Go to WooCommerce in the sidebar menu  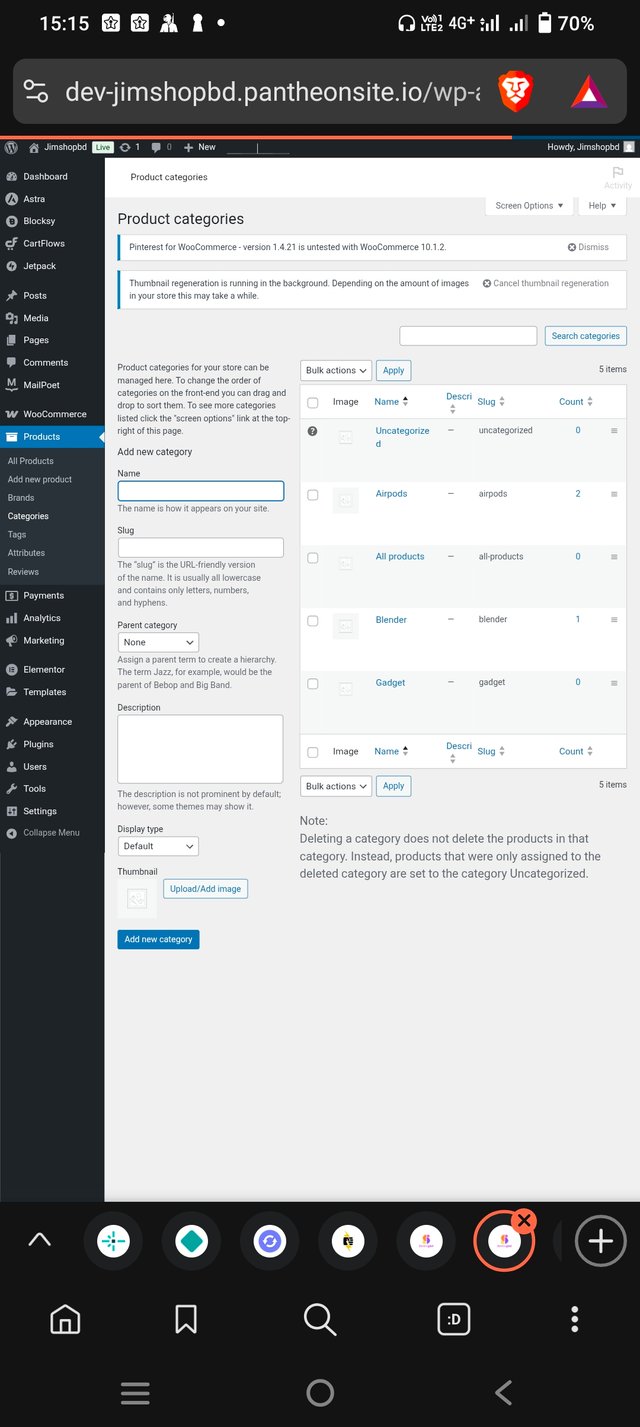(54, 414)
